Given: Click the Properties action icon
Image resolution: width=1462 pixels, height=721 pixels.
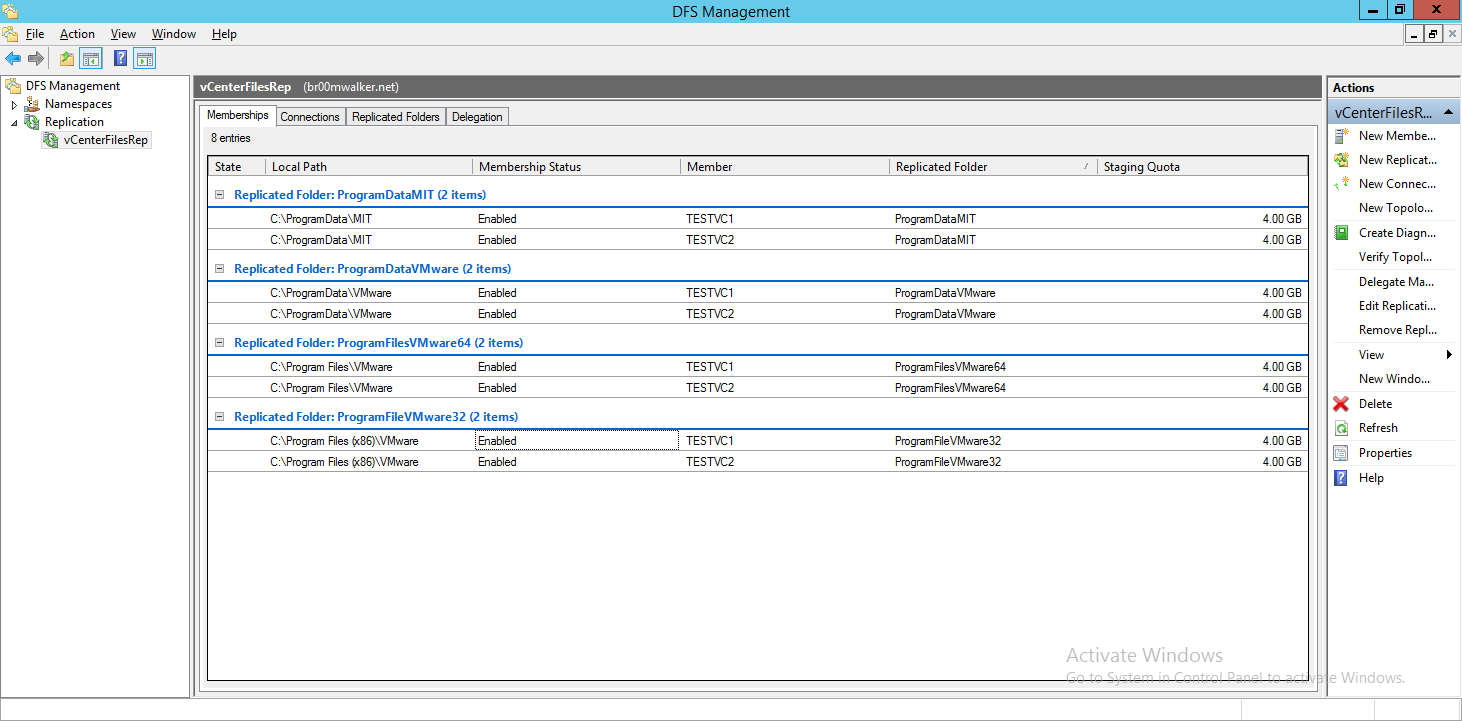Looking at the screenshot, I should (1341, 453).
